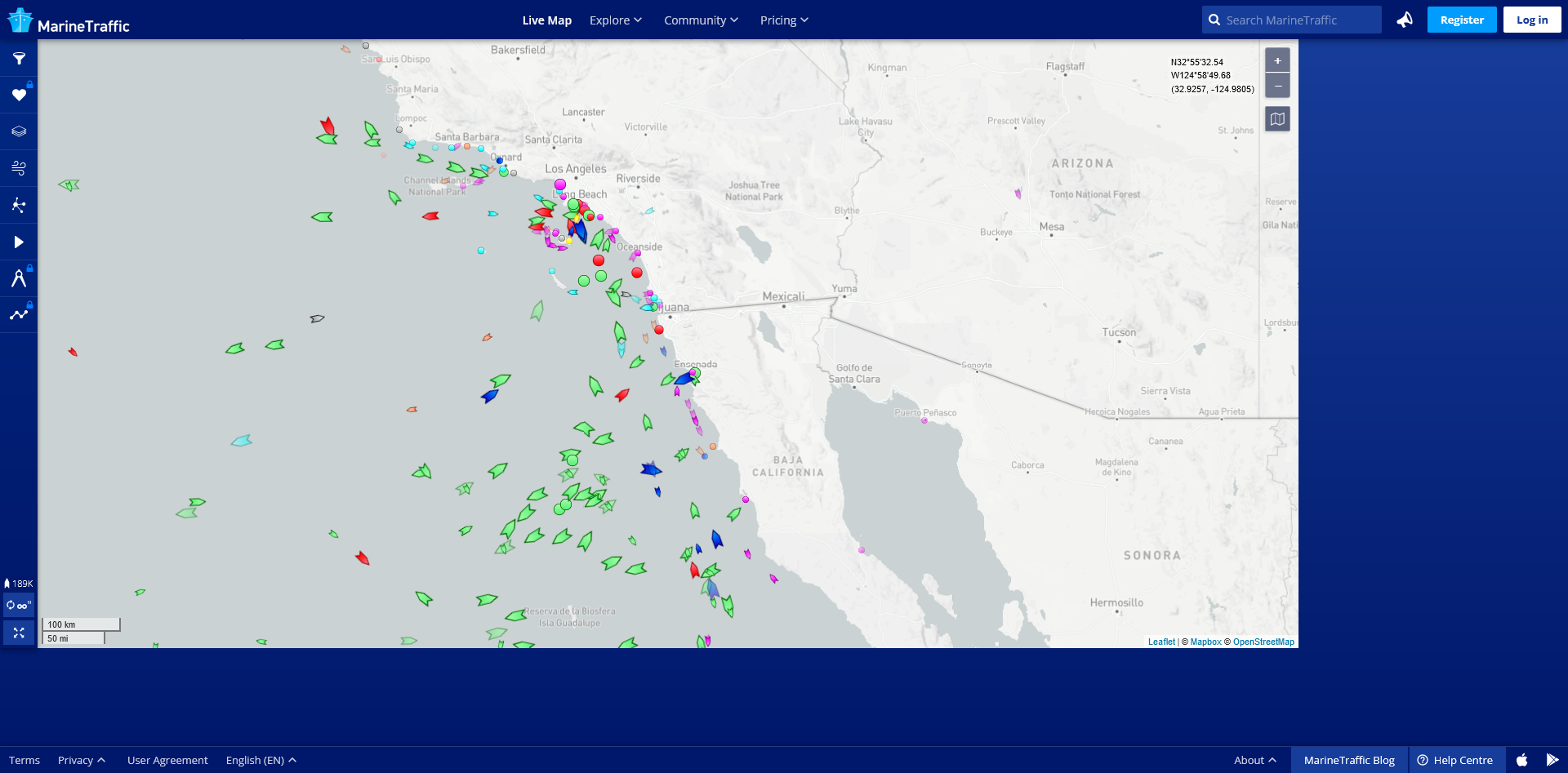This screenshot has height=773, width=1568.
Task: Expand the About footer menu
Action: point(1255,760)
